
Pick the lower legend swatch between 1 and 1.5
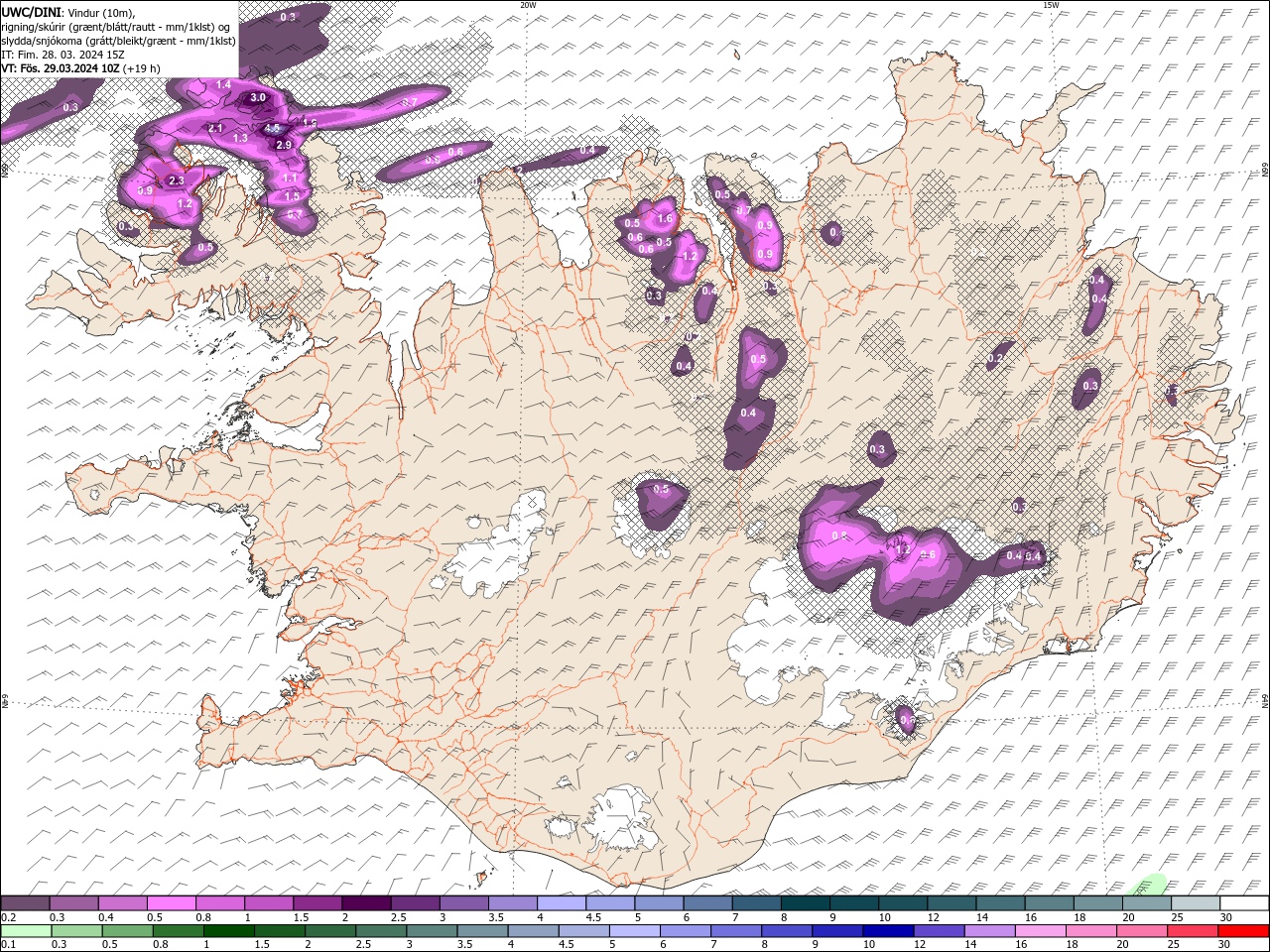(x=229, y=931)
